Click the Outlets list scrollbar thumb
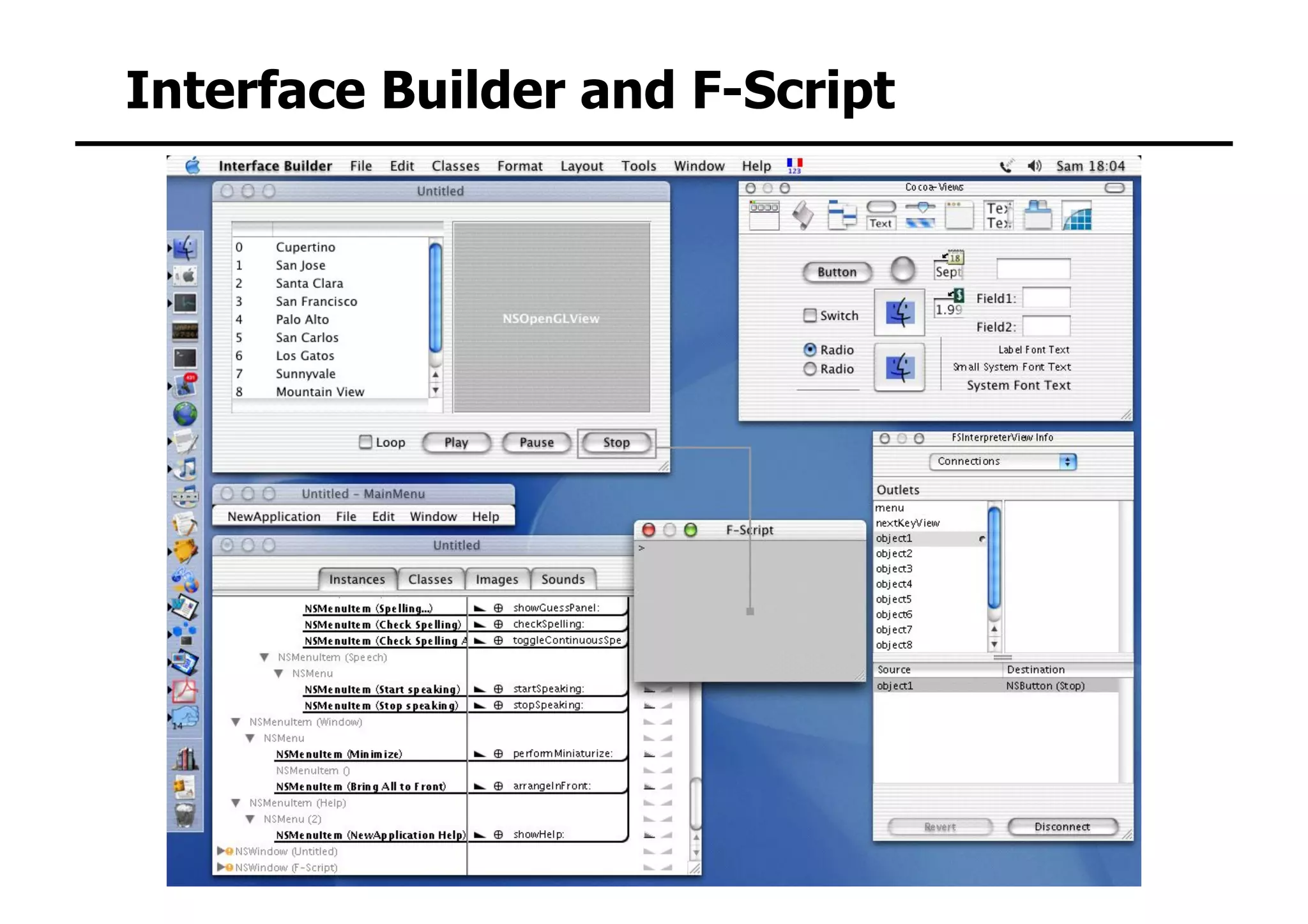The width and height of the screenshot is (1308, 924). (994, 557)
